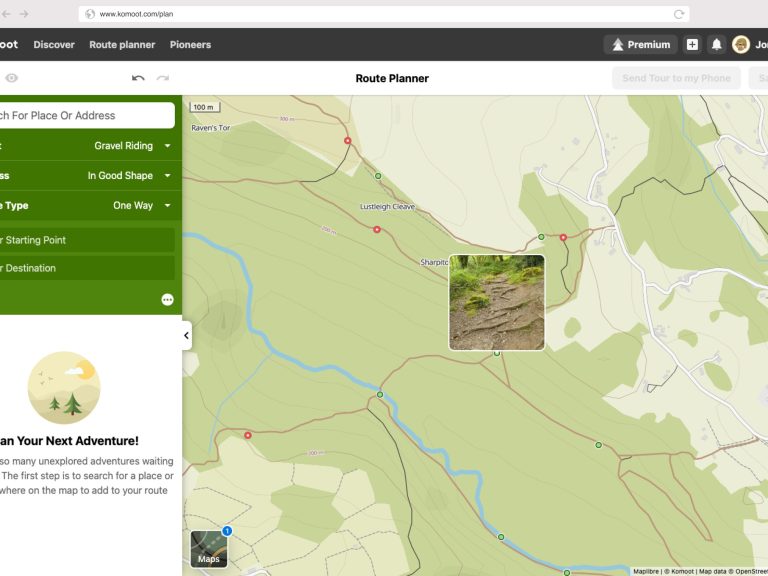Screen dimensions: 768x576
Task: Click the Sharpitor map label
Action: click(434, 263)
